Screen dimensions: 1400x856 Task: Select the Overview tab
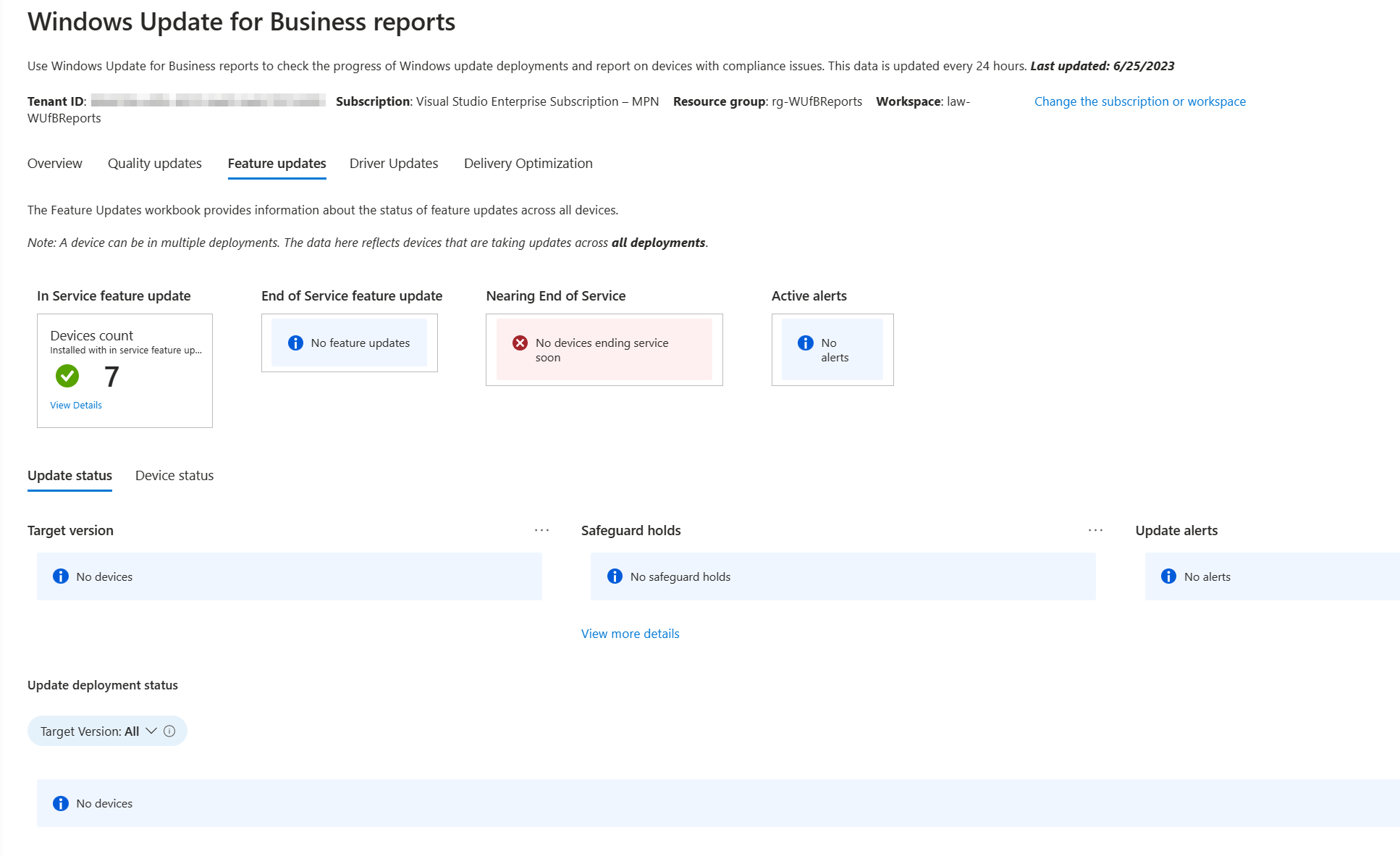(54, 163)
